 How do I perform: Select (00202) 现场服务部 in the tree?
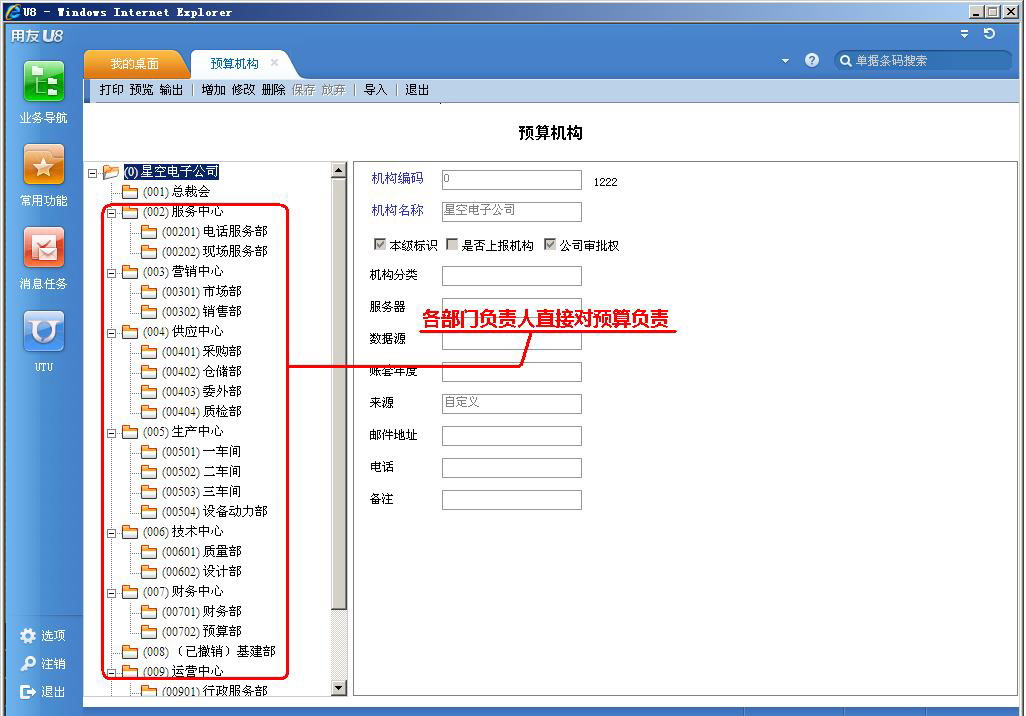click(x=215, y=251)
